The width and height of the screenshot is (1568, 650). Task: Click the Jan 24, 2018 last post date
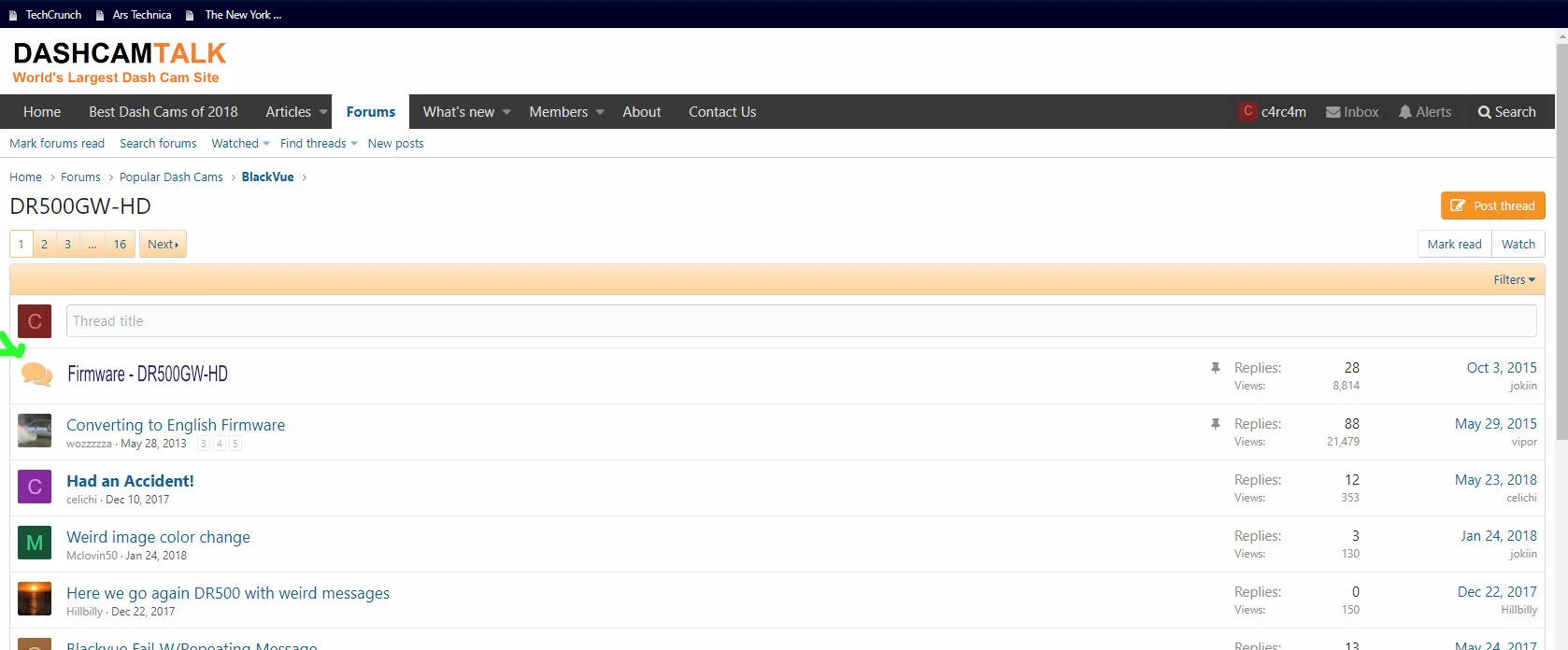[x=1499, y=536]
